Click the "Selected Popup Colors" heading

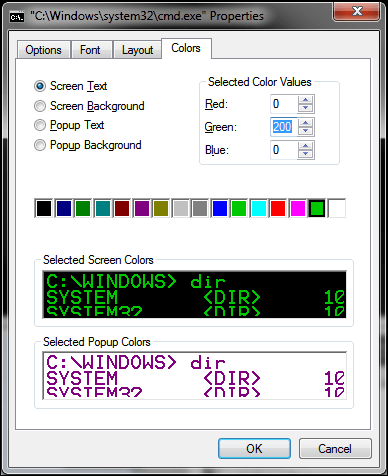pos(97,342)
